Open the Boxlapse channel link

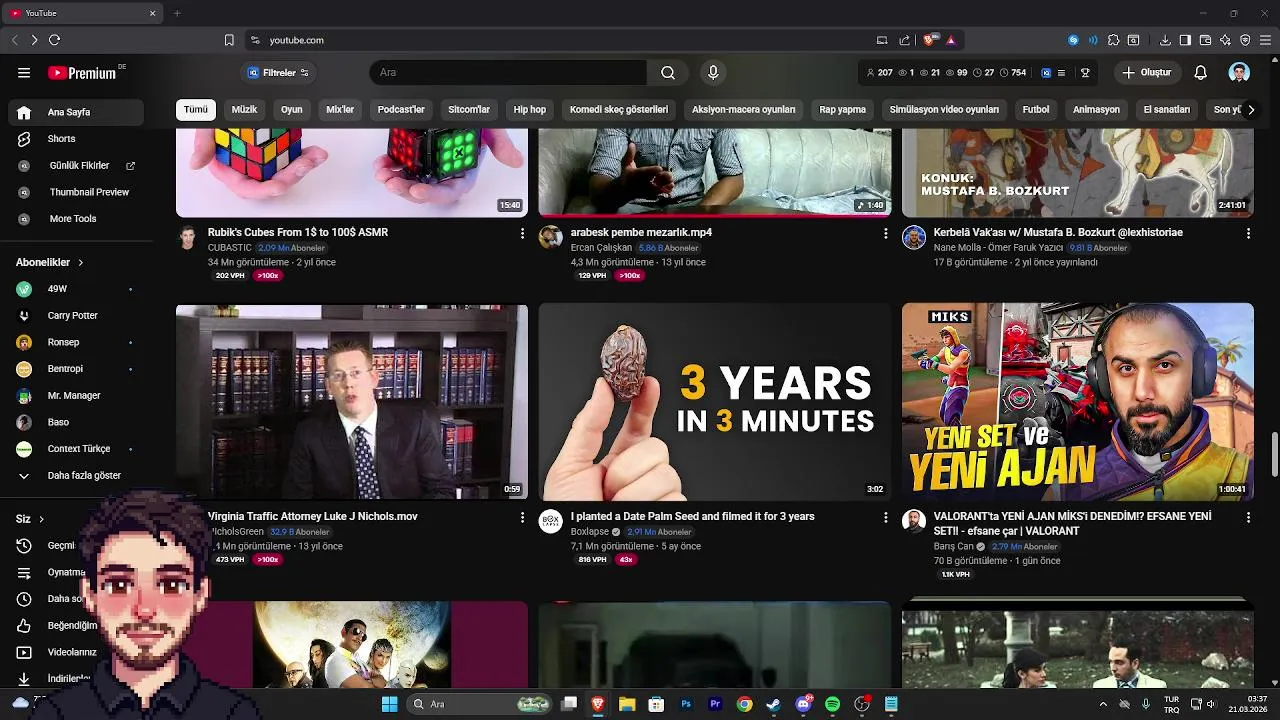point(590,532)
